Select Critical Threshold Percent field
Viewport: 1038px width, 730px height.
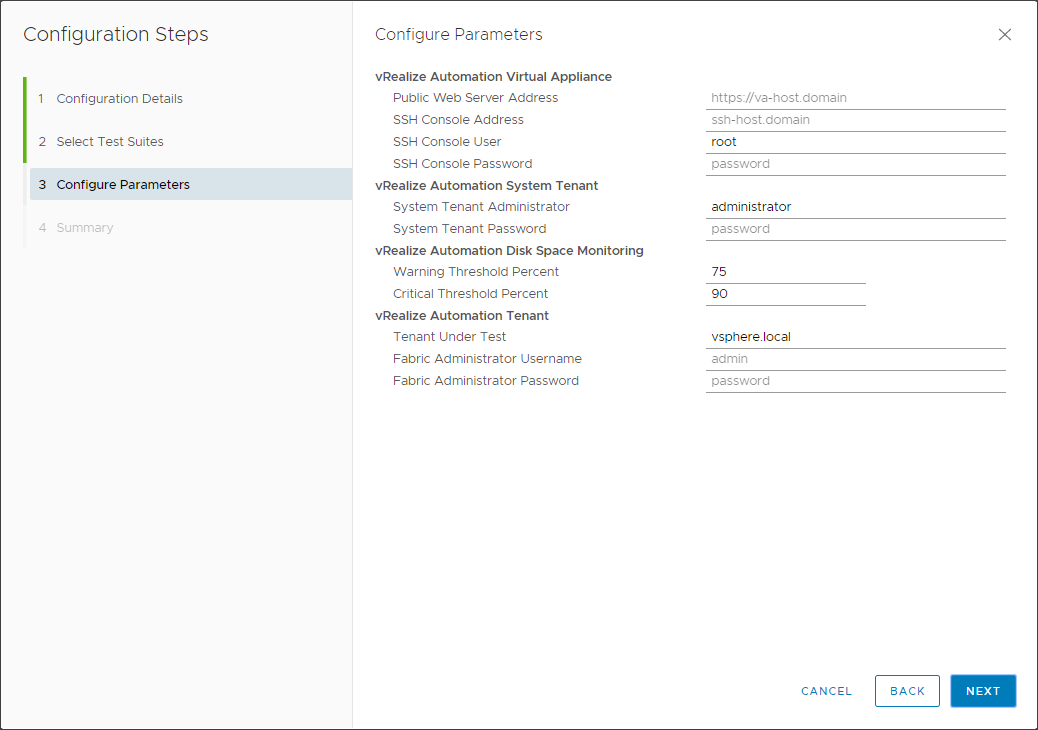[x=785, y=294]
